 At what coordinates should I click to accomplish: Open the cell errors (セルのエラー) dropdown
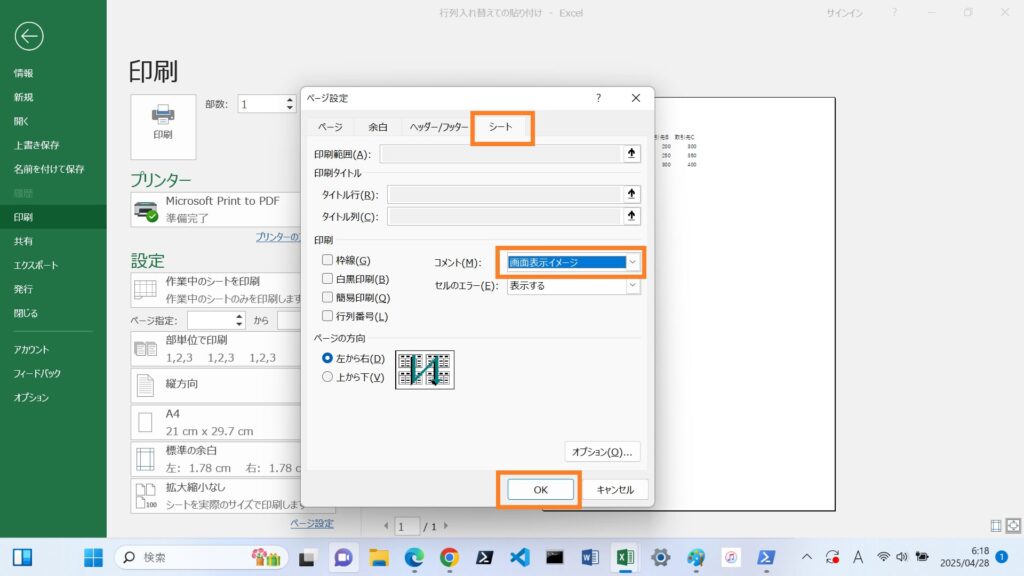(573, 286)
